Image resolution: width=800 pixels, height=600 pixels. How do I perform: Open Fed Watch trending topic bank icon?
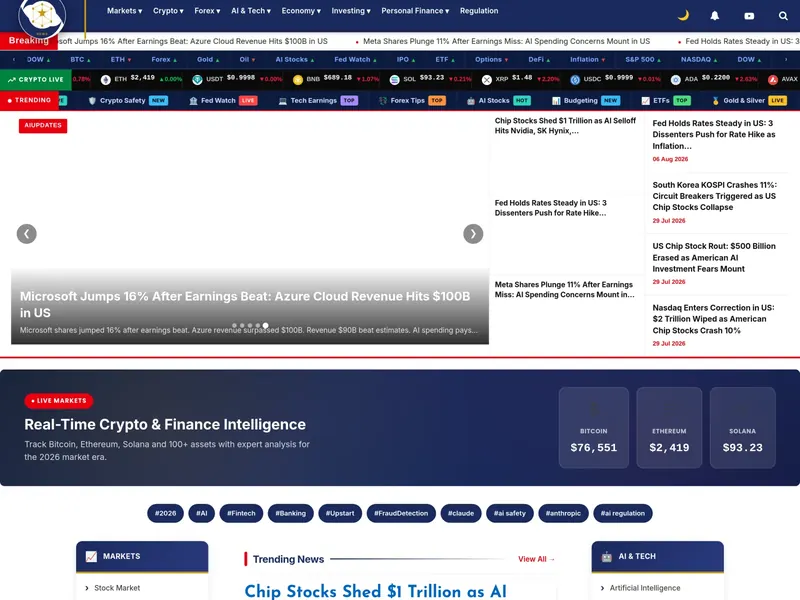[x=193, y=101]
